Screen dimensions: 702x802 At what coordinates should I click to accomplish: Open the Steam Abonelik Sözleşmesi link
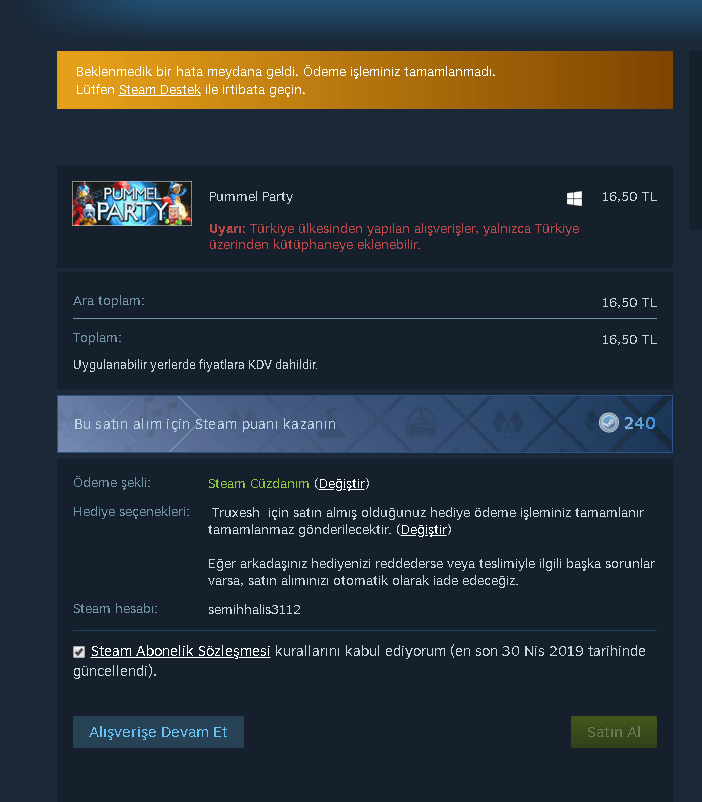180,651
